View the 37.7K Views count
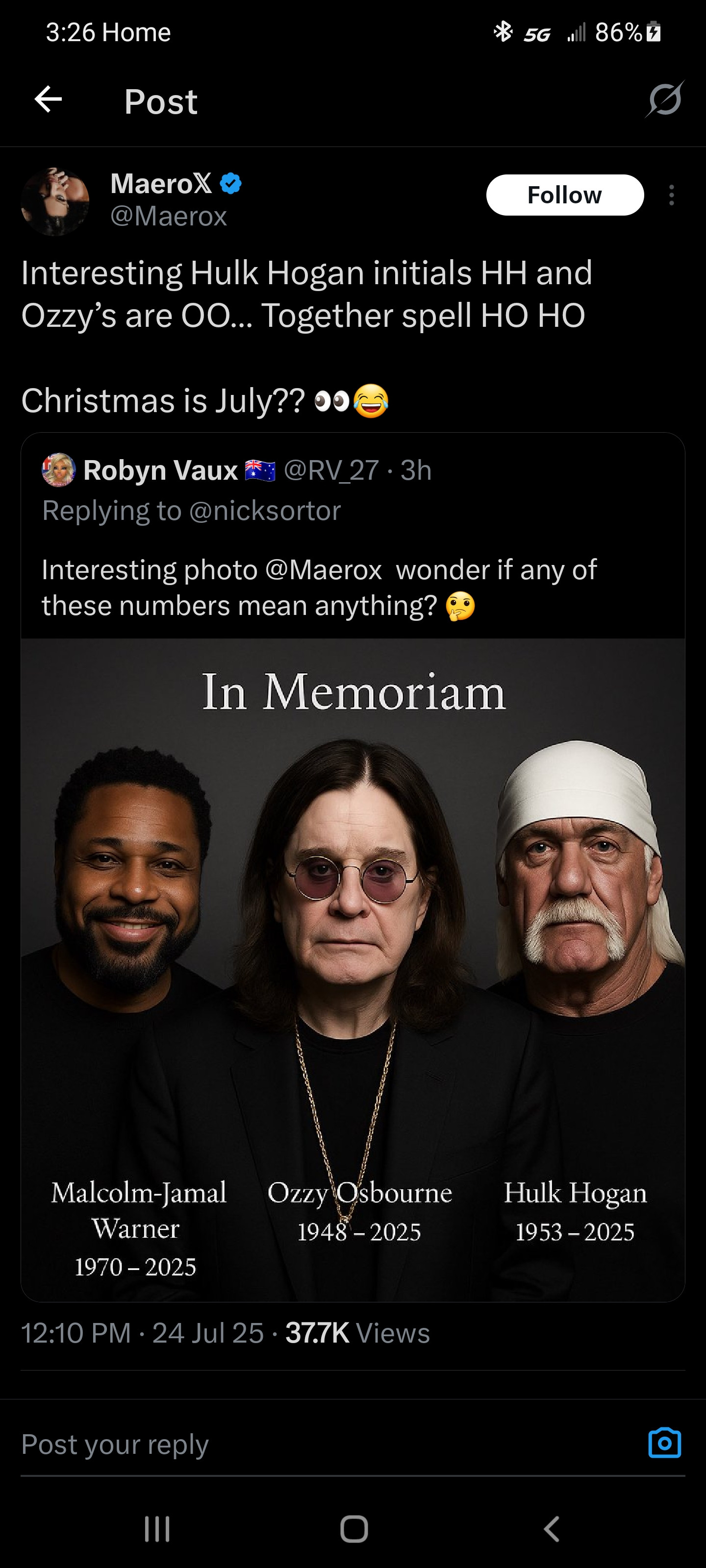Viewport: 706px width, 1568px height. [x=357, y=1332]
